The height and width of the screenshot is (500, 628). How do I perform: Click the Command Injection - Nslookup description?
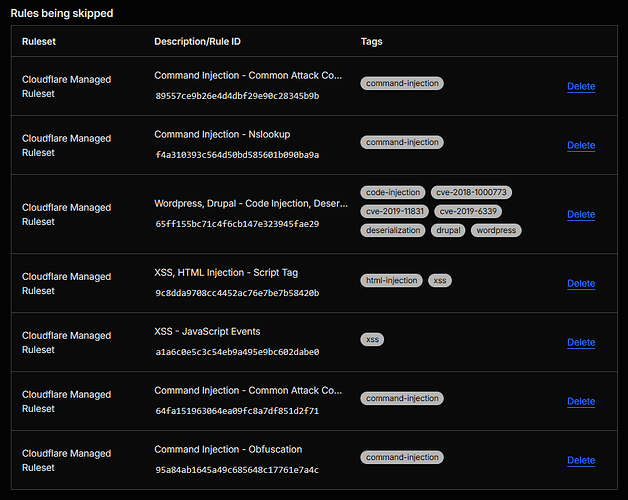pos(222,134)
